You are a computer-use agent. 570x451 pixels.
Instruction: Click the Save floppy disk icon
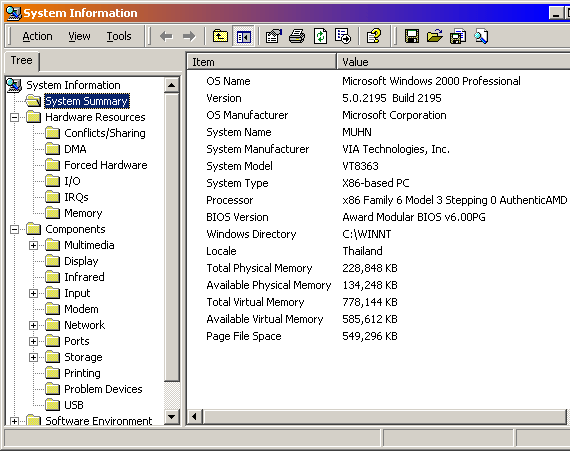point(412,36)
